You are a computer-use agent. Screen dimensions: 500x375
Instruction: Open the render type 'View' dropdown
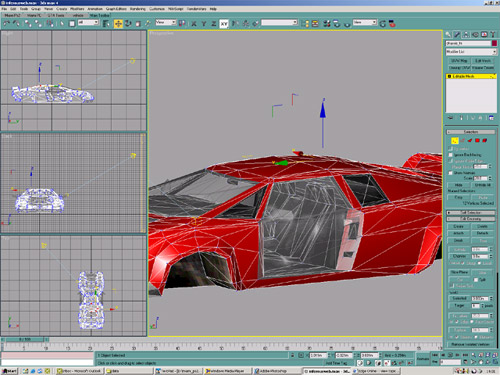(365, 22)
